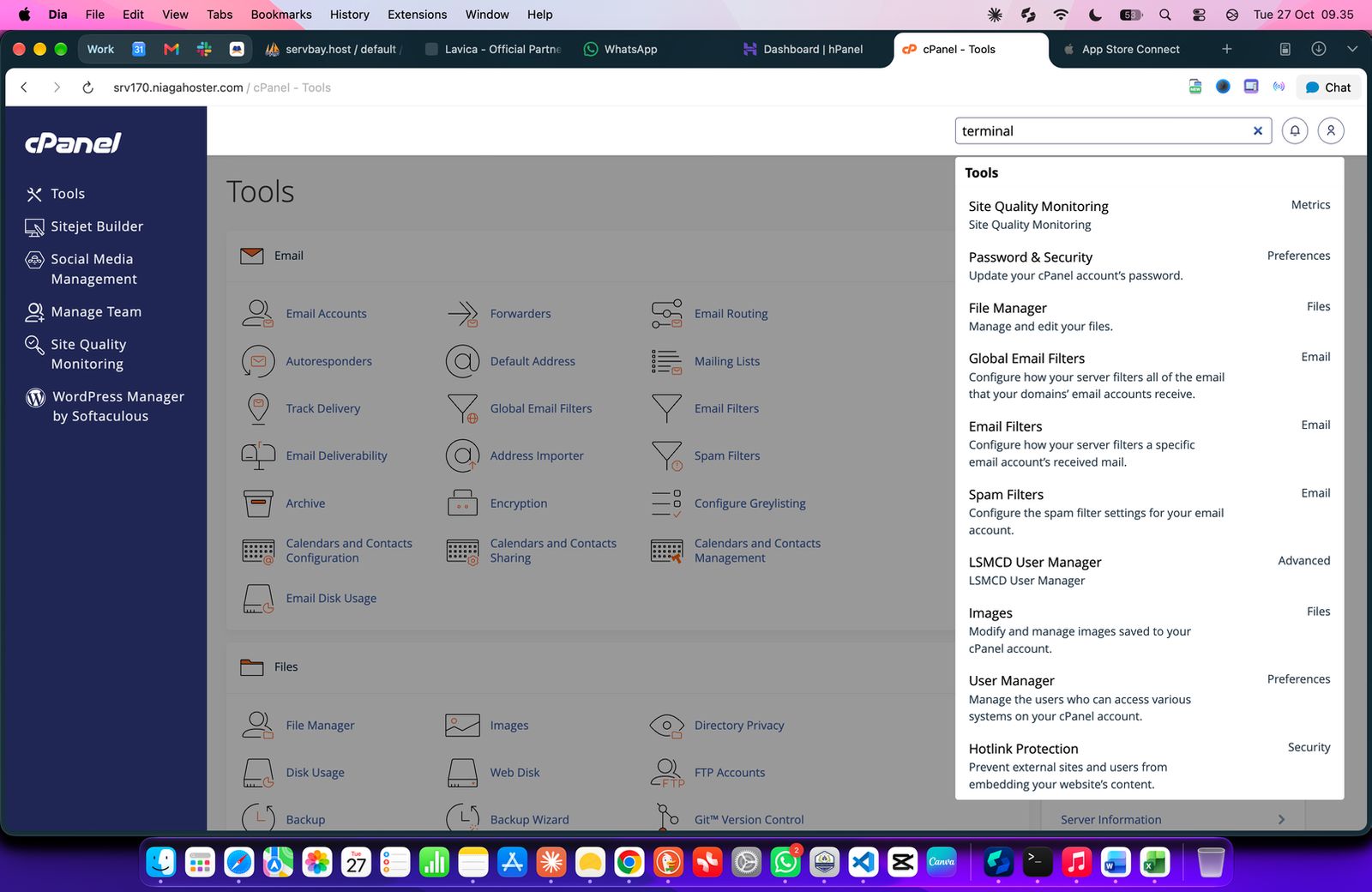Open the Archive box icon
This screenshot has width=1372, height=892.
[x=258, y=503]
